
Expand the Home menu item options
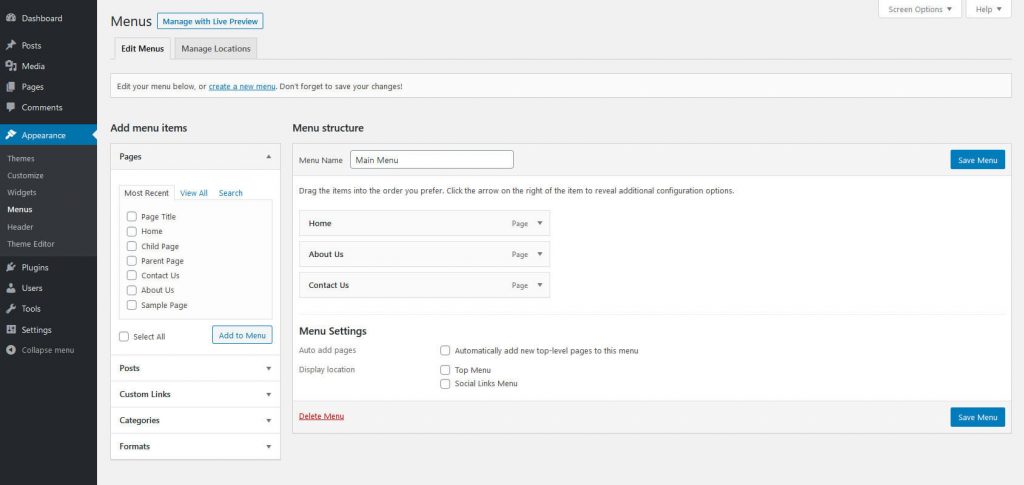click(539, 223)
